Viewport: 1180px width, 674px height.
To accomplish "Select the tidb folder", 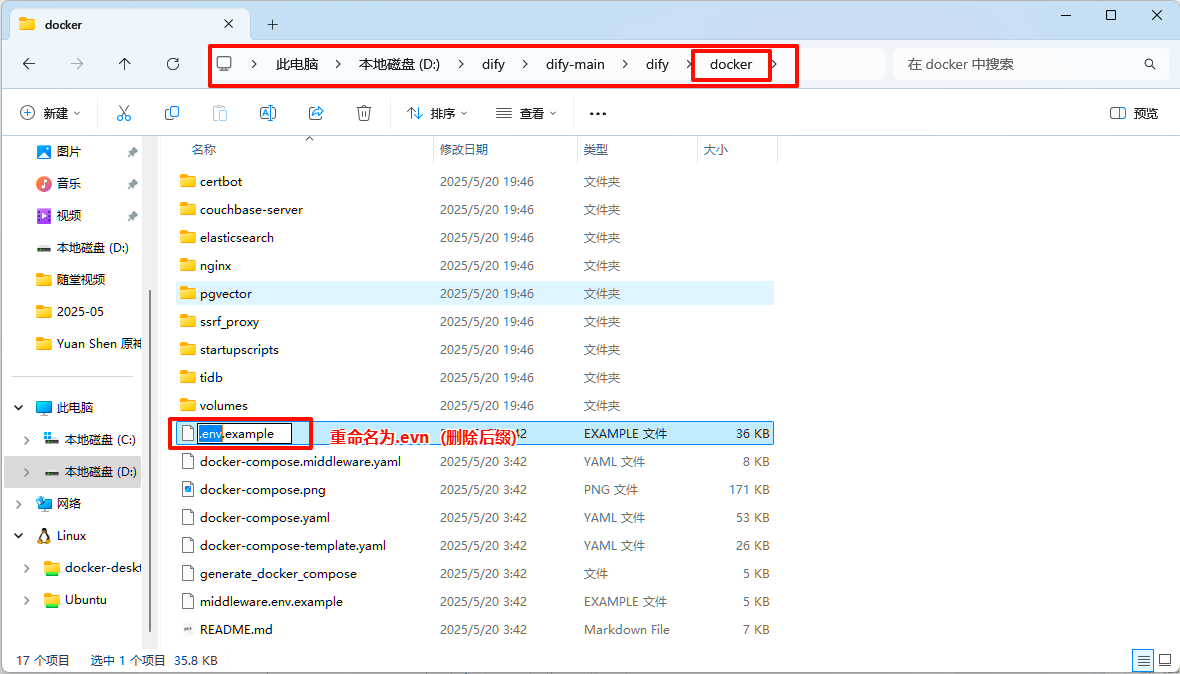I will [475, 377].
